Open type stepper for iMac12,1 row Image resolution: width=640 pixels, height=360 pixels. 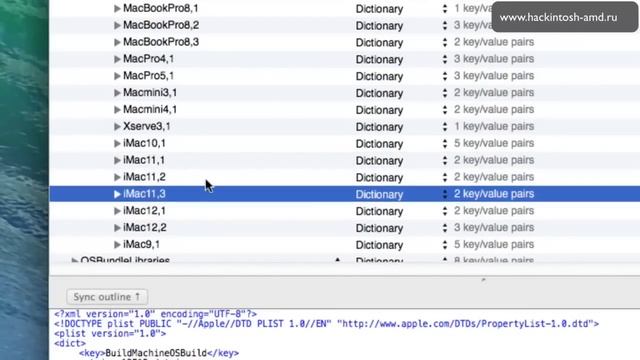(x=444, y=211)
